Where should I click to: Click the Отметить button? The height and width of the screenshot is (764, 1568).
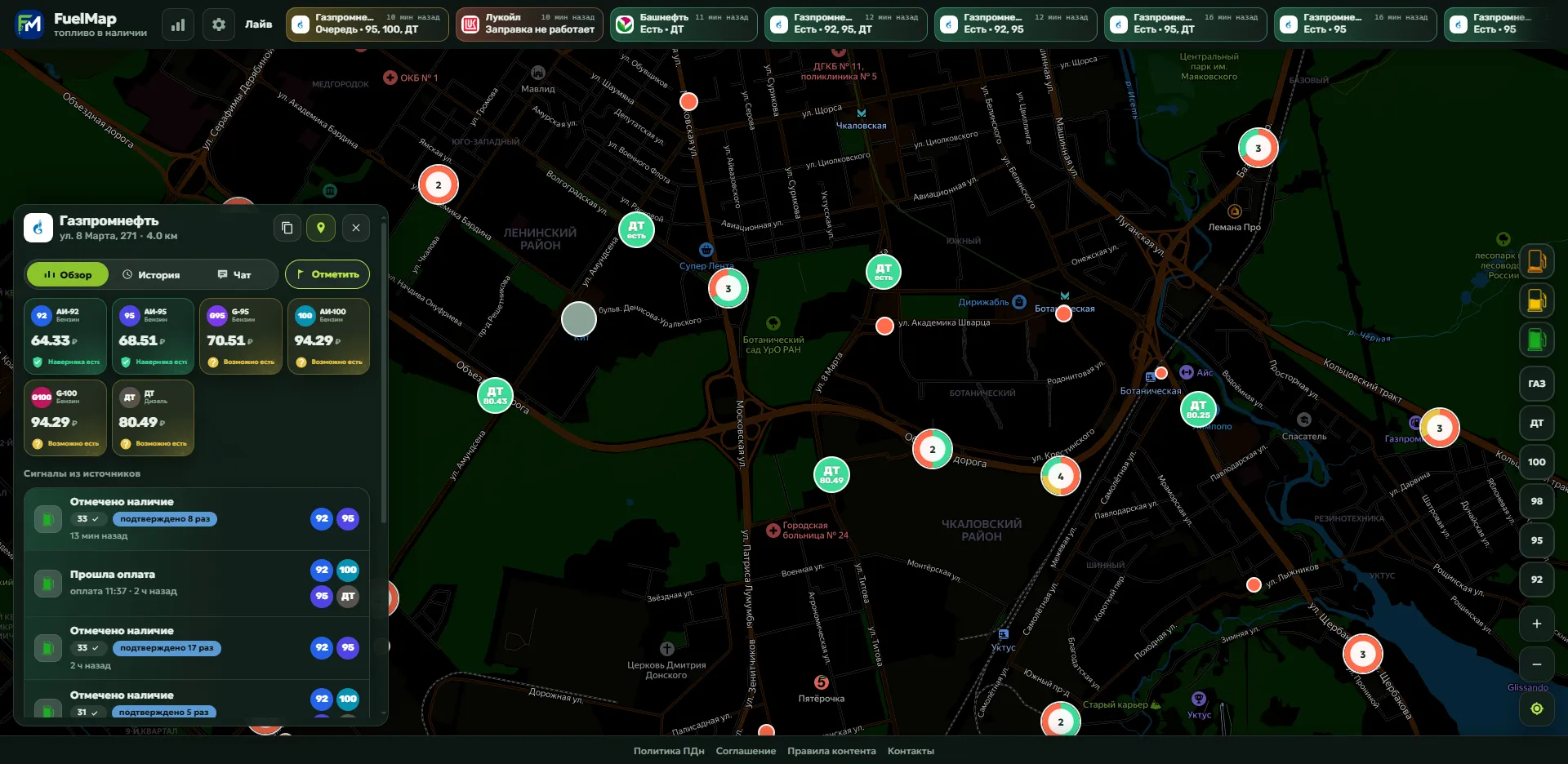327,274
